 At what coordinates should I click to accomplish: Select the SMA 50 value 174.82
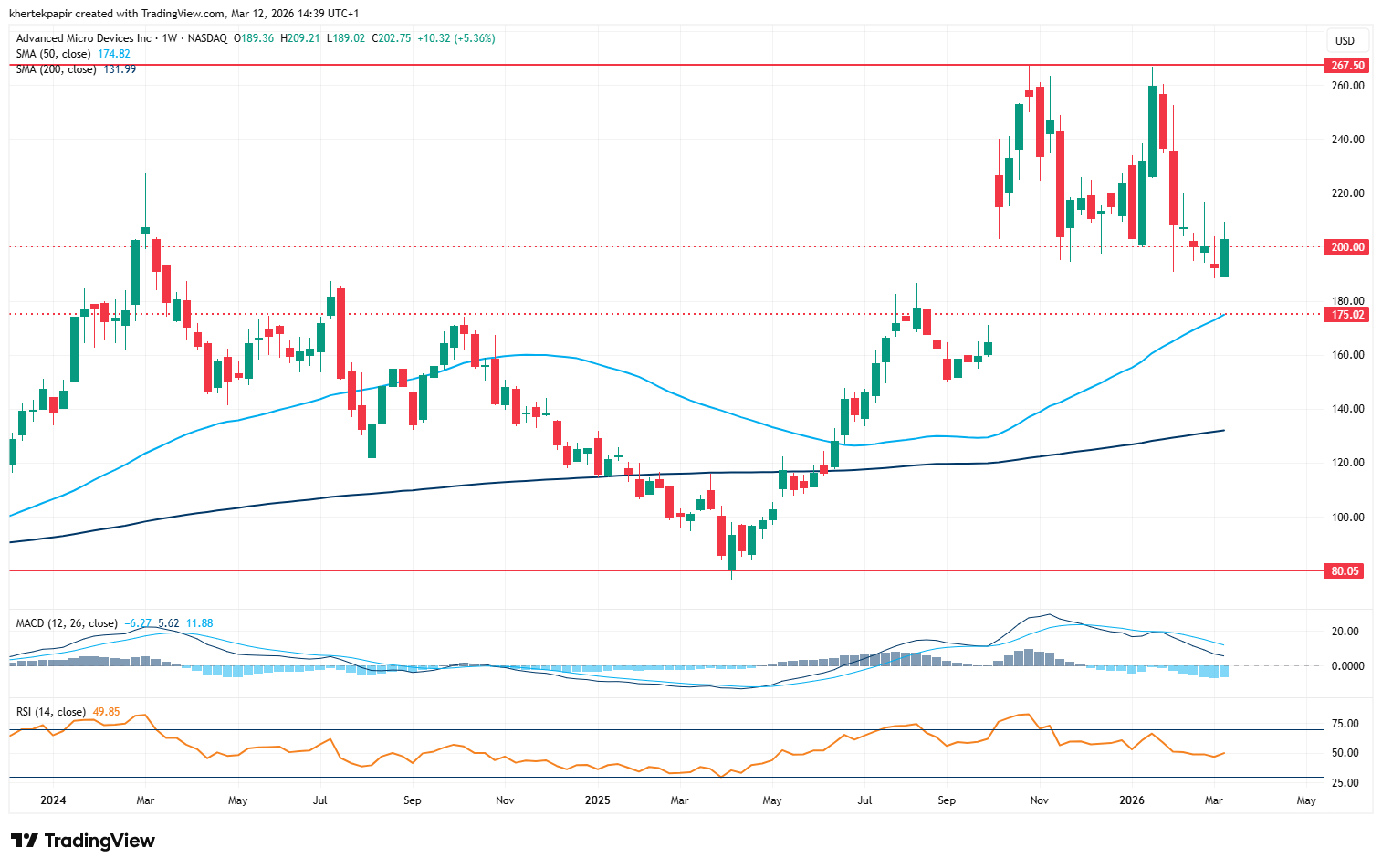pyautogui.click(x=113, y=54)
